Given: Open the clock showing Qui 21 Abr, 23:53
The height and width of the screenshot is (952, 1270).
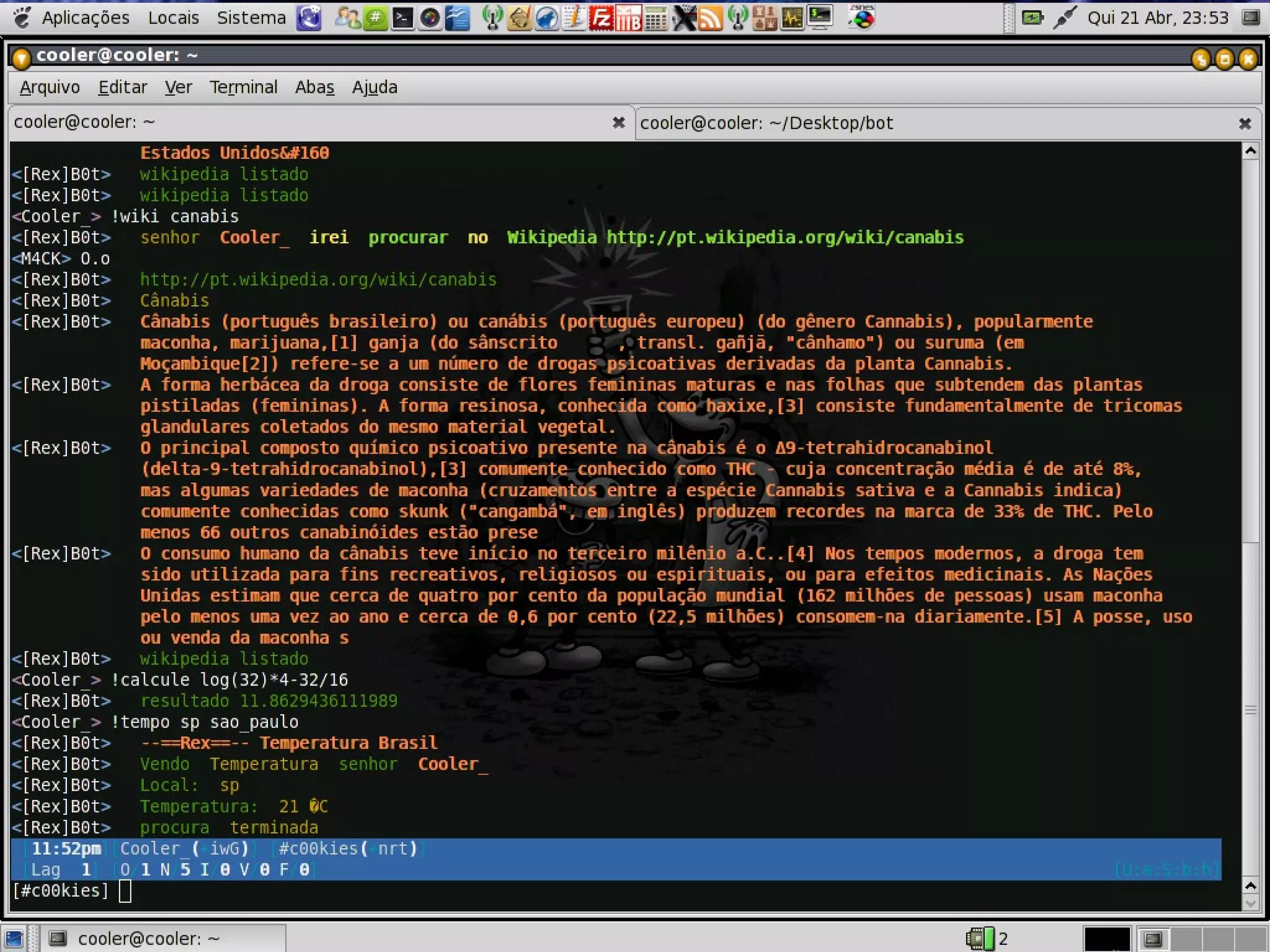Looking at the screenshot, I should pyautogui.click(x=1158, y=17).
